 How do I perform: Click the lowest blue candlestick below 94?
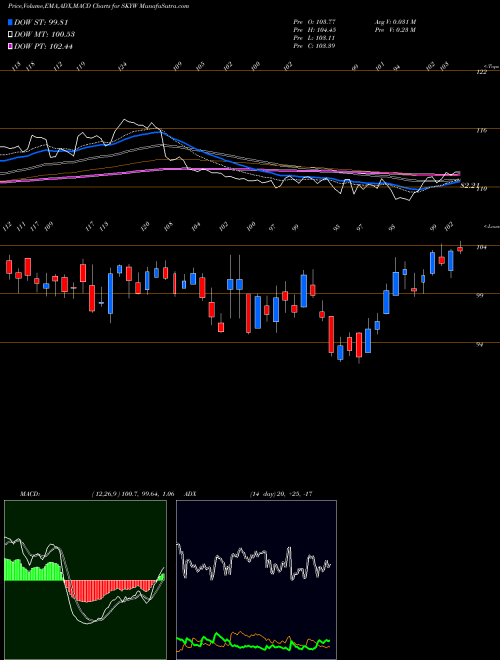click(x=340, y=353)
